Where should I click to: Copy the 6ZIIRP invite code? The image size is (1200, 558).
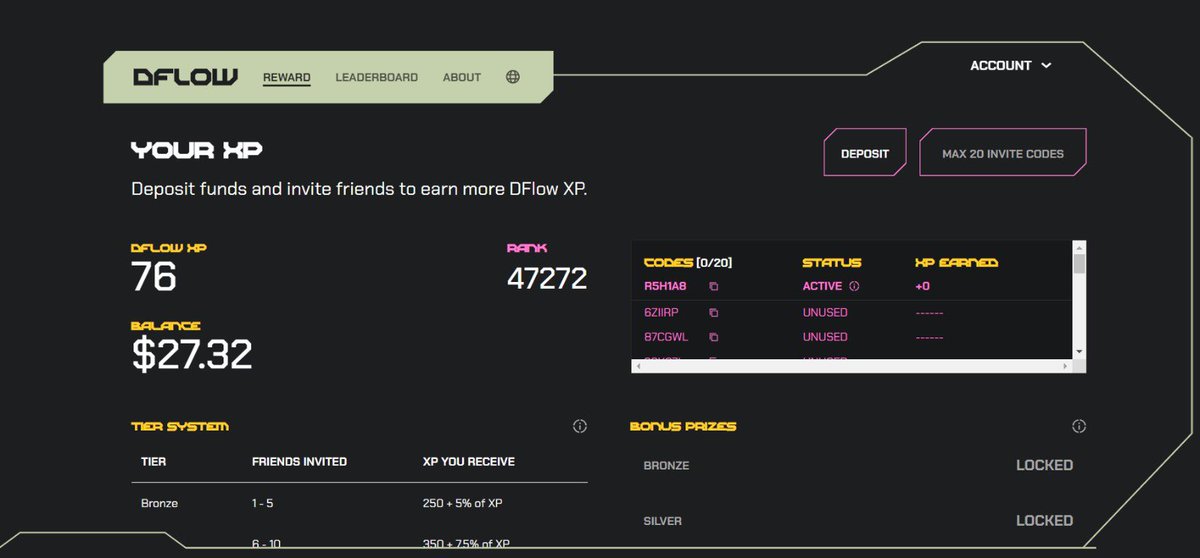(714, 313)
